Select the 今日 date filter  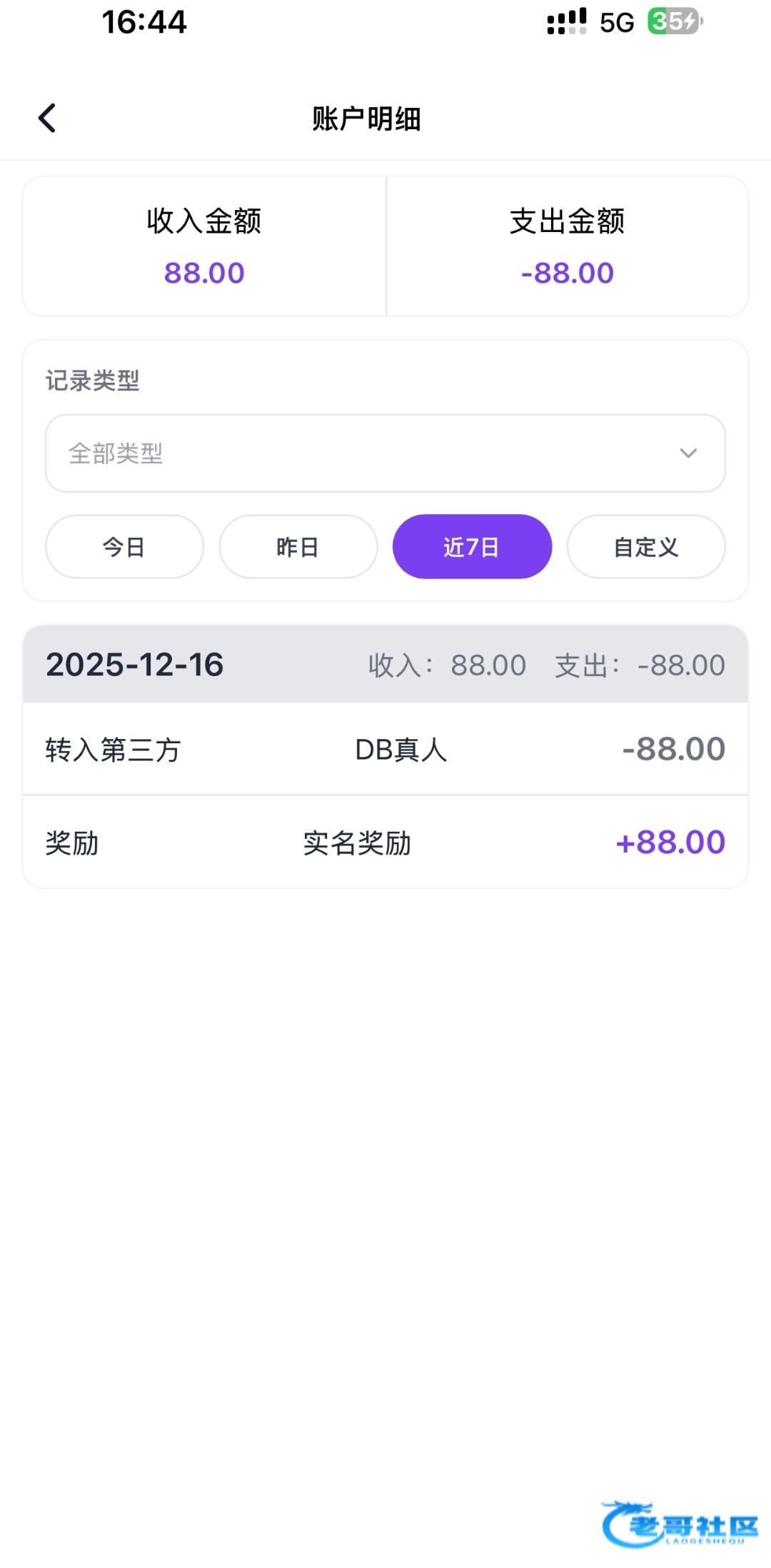(124, 547)
